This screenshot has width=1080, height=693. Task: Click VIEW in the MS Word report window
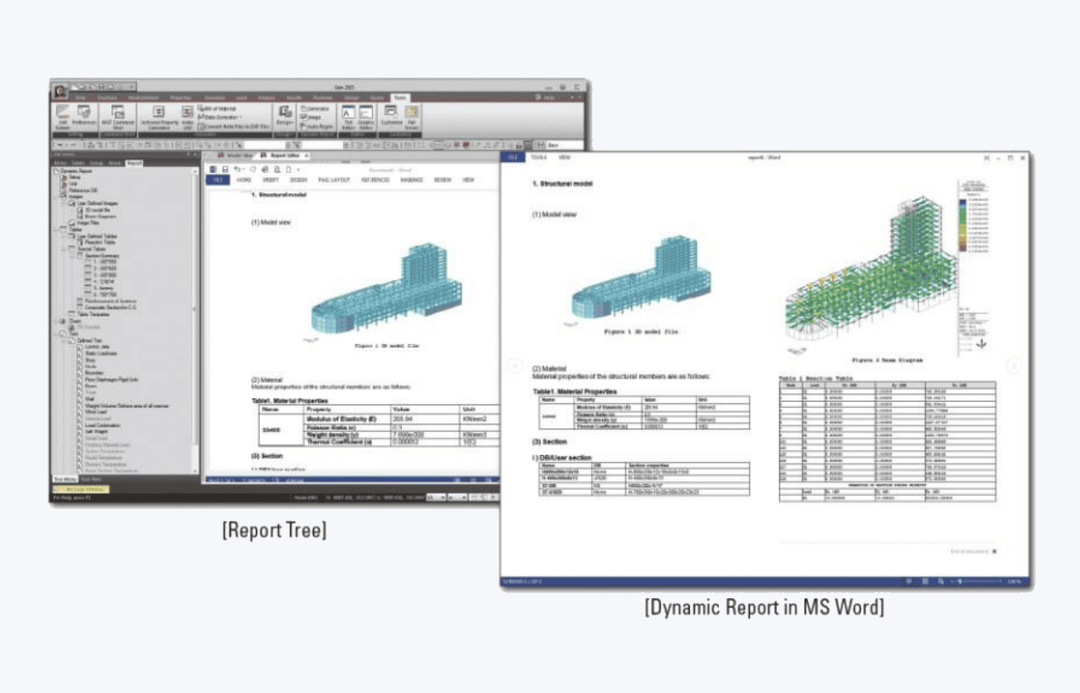coord(564,158)
